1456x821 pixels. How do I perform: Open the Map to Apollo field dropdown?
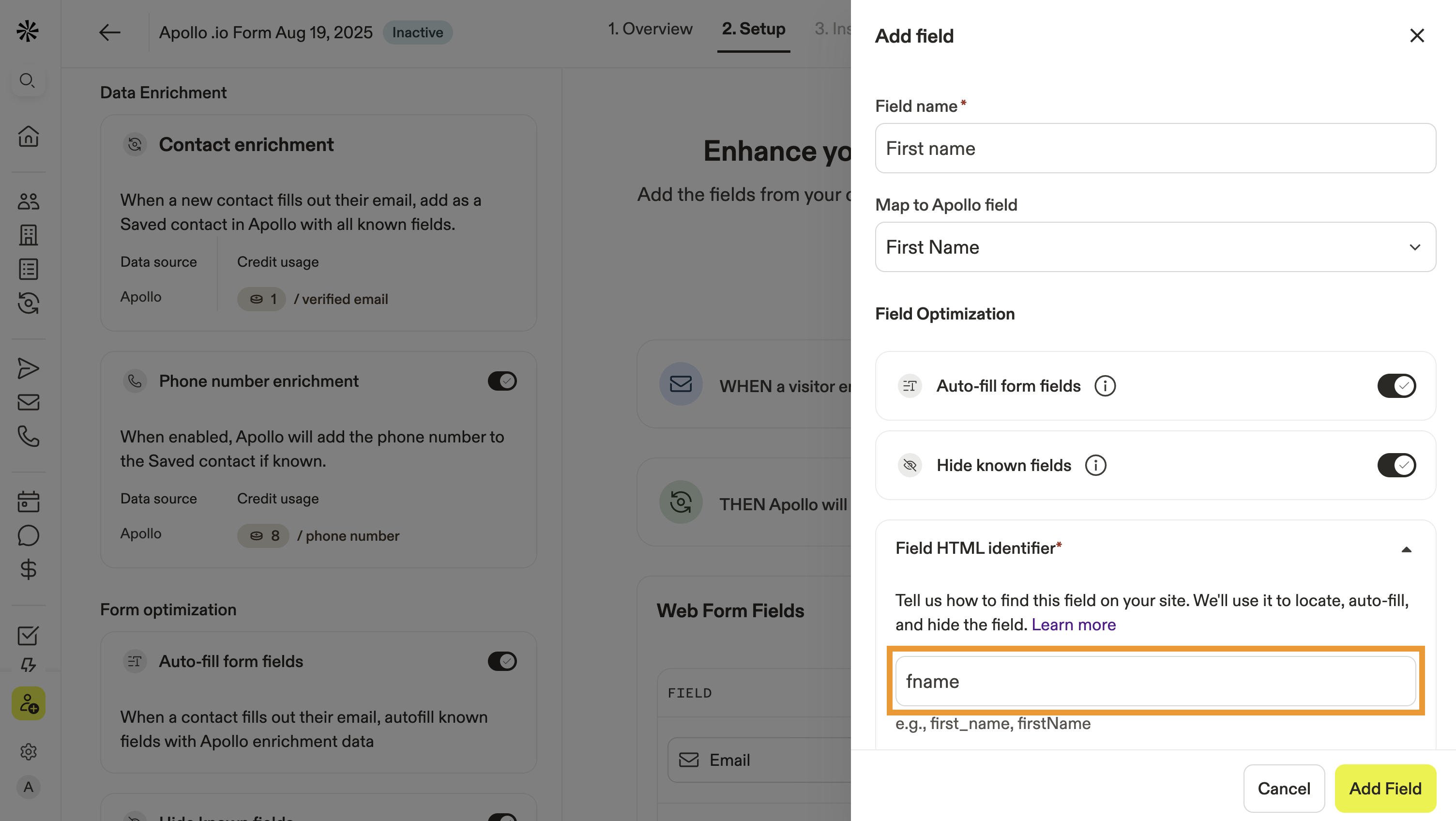(x=1155, y=247)
